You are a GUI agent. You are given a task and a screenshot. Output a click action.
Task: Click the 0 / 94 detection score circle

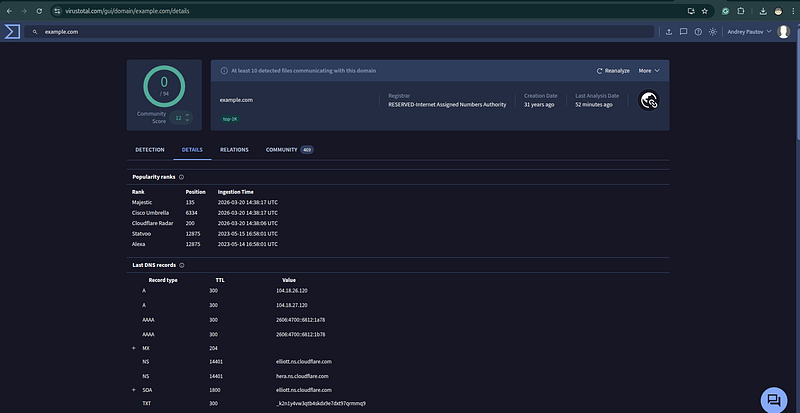164,86
